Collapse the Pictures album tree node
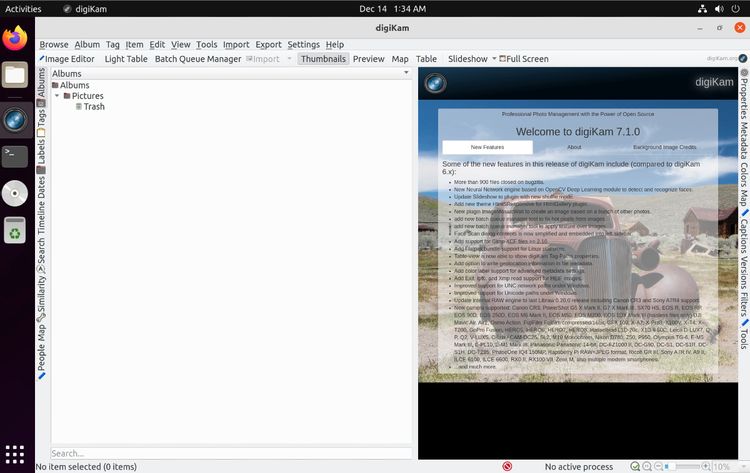Image resolution: width=750 pixels, height=473 pixels. tap(57, 96)
